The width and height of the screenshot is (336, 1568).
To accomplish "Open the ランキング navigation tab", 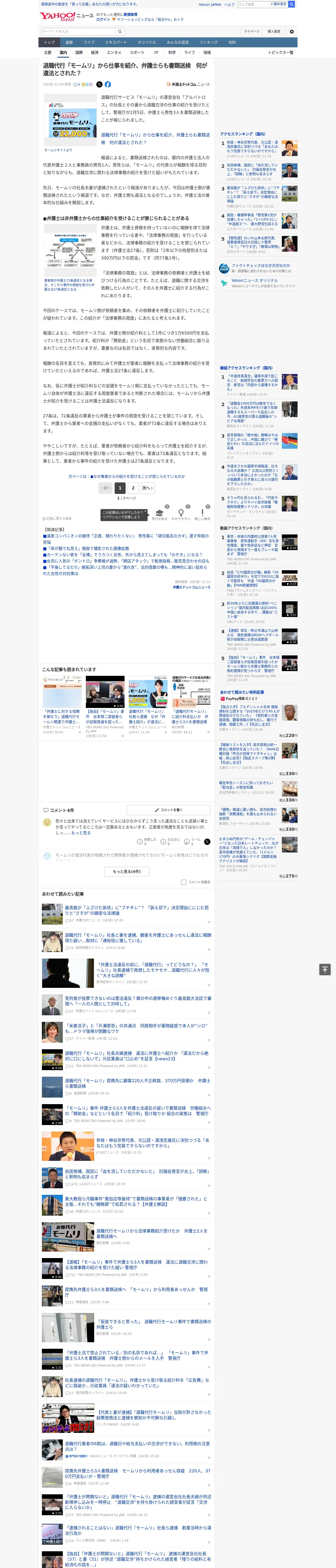I will [x=209, y=43].
